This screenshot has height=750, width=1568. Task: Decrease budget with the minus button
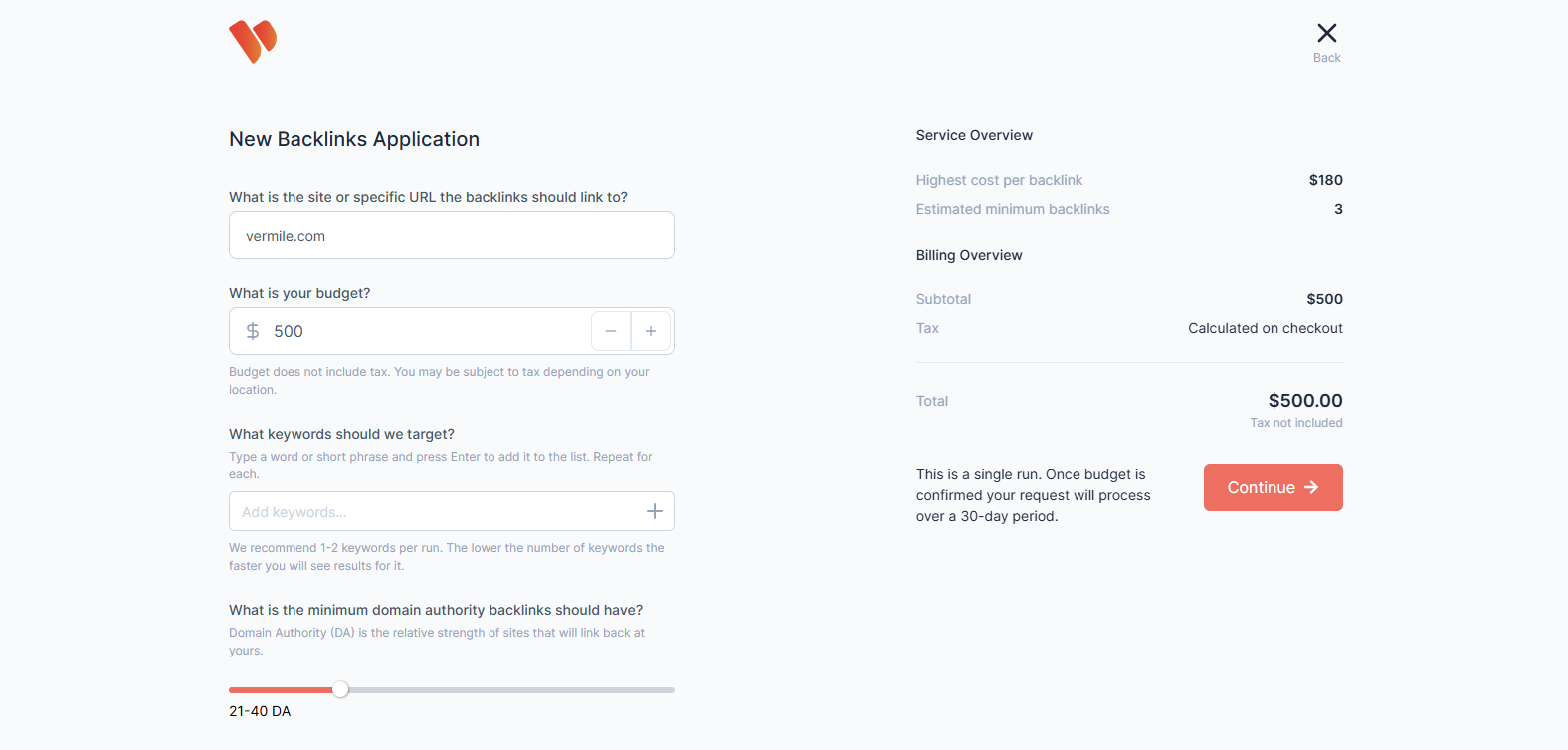(x=611, y=331)
